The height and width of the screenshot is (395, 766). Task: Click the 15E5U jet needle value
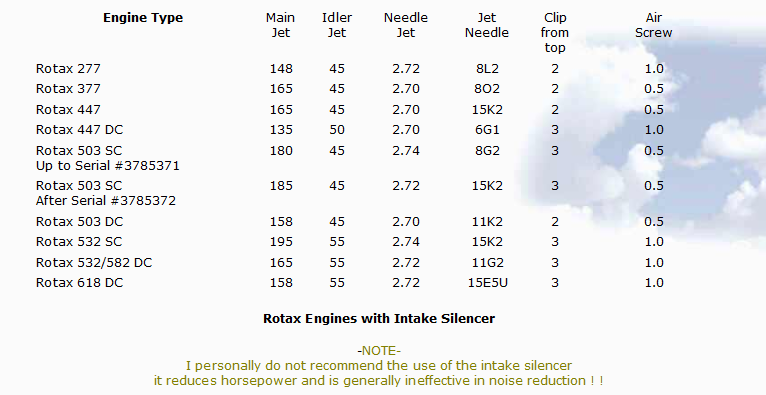point(488,283)
